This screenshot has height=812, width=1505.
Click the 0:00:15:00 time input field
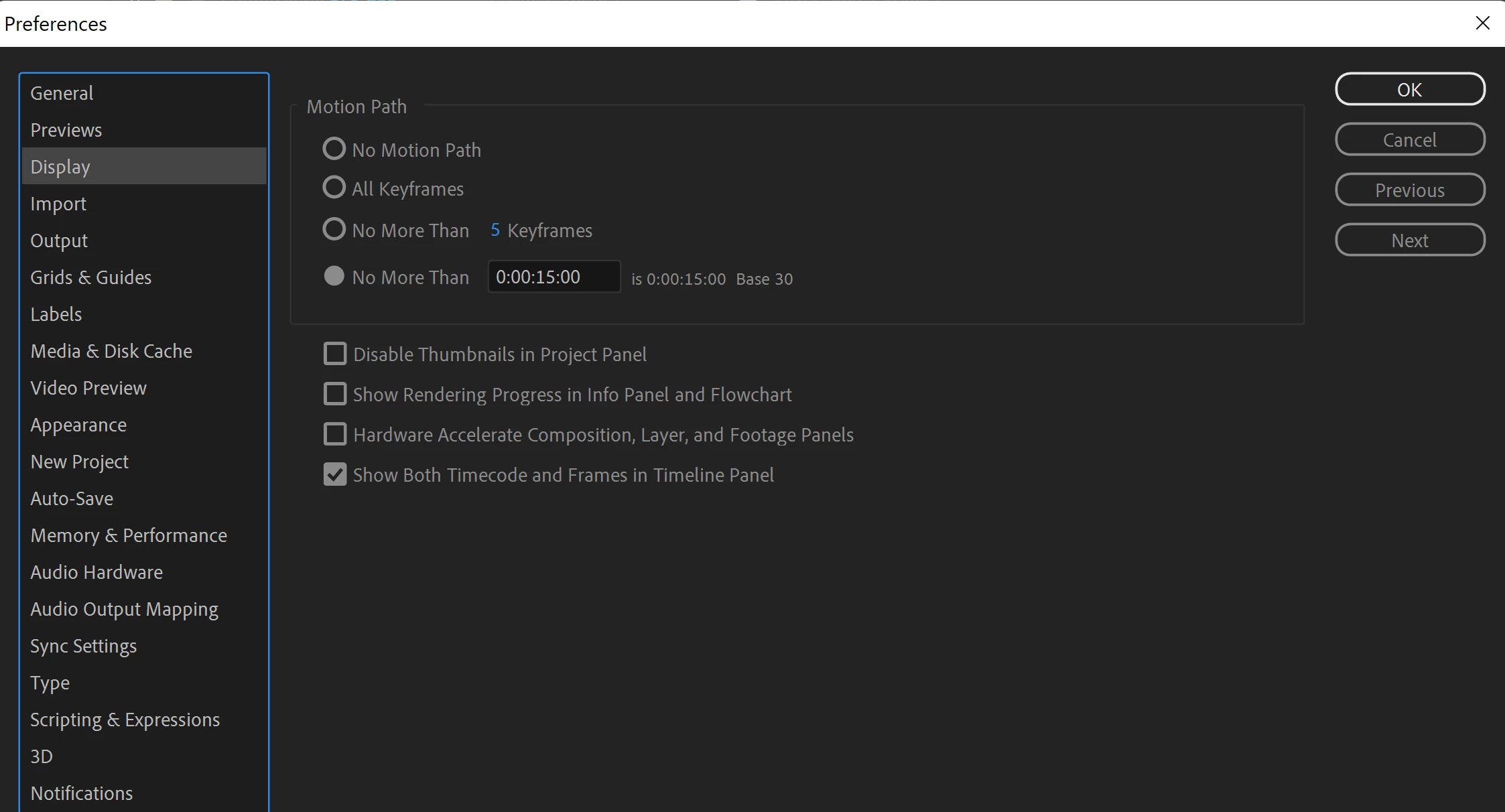click(553, 277)
